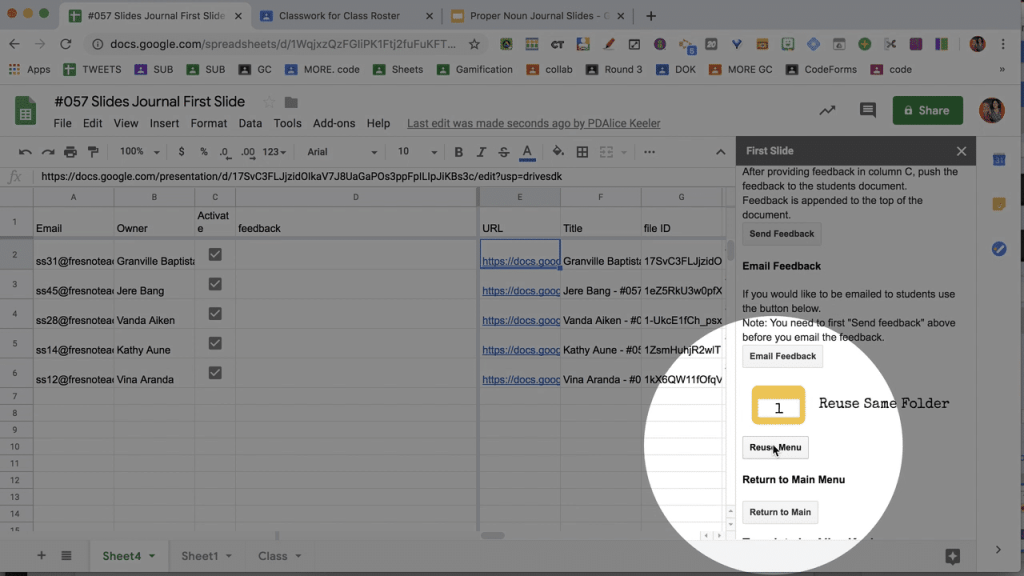This screenshot has width=1024, height=576.
Task: Open the Add-ons menu
Action: click(x=334, y=123)
